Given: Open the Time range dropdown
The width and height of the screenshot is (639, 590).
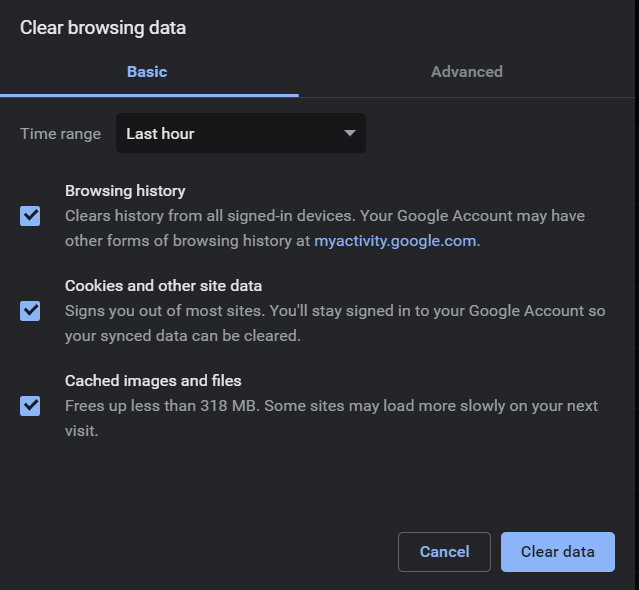Looking at the screenshot, I should [240, 133].
